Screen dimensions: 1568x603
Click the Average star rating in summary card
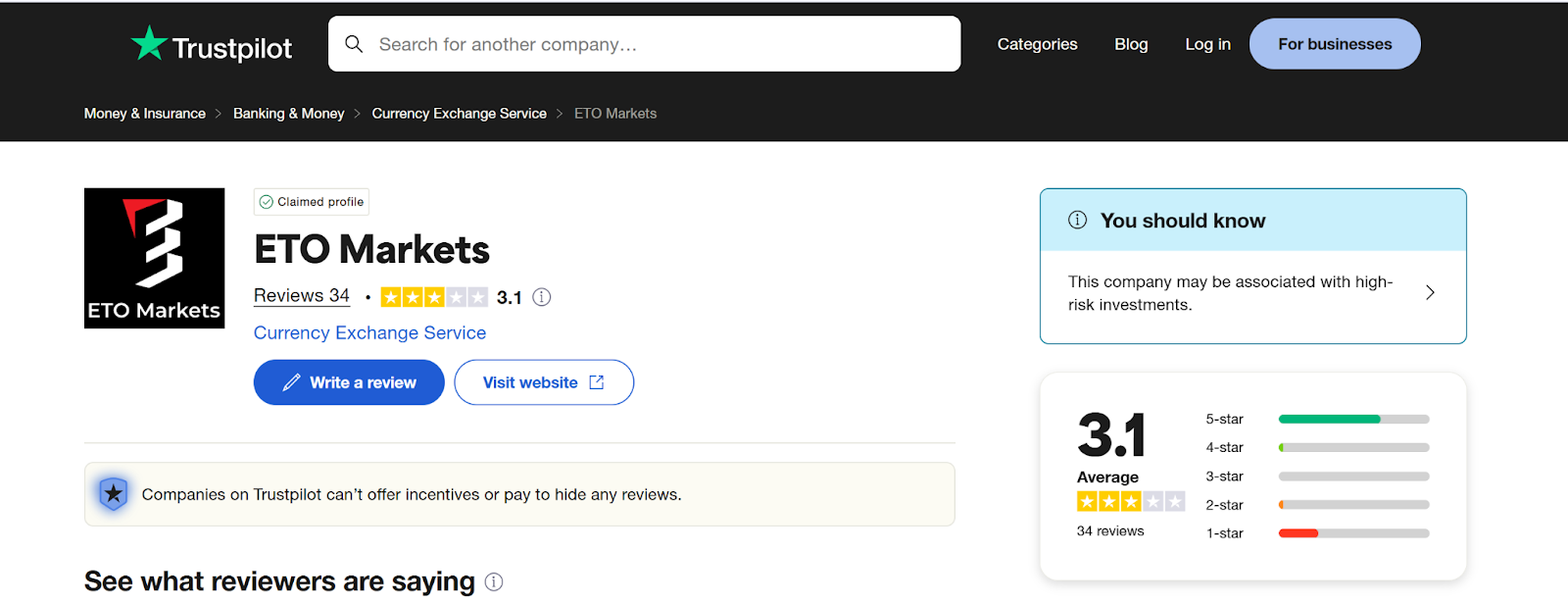[x=1131, y=502]
